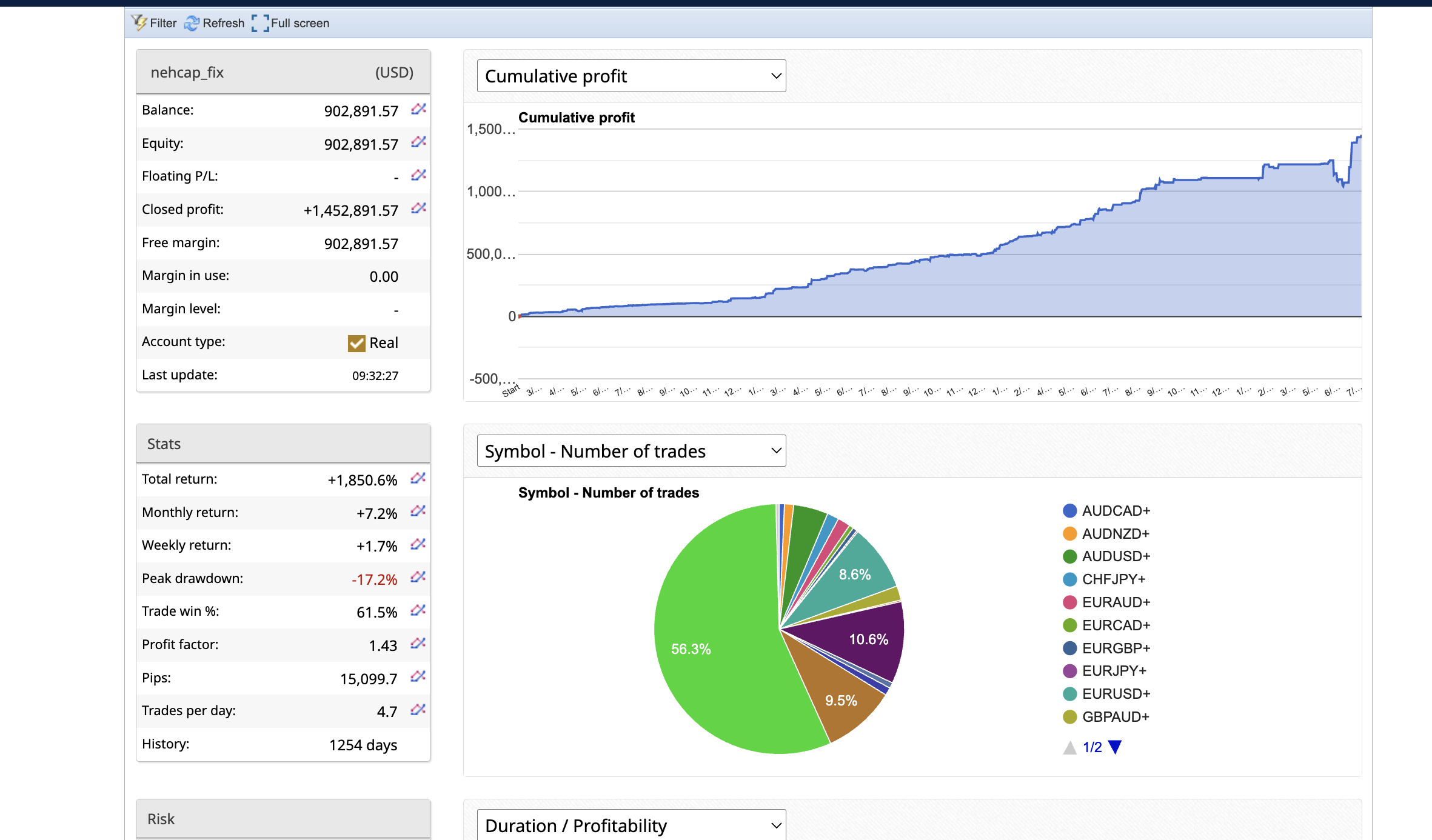This screenshot has height=840, width=1432.
Task: Open chart icon next to Floating P/L
Action: [418, 175]
